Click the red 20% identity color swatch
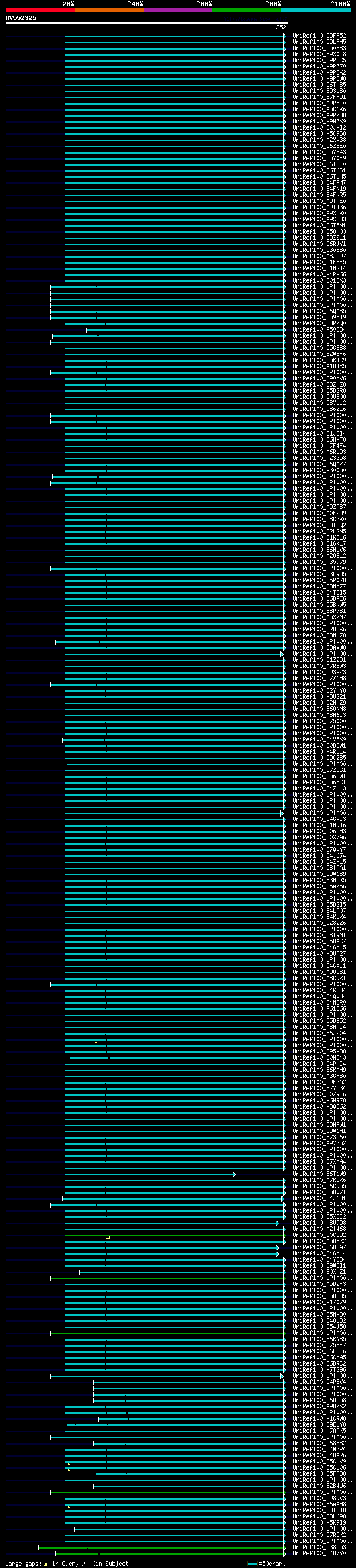This screenshot has width=356, height=1568. tap(39, 10)
